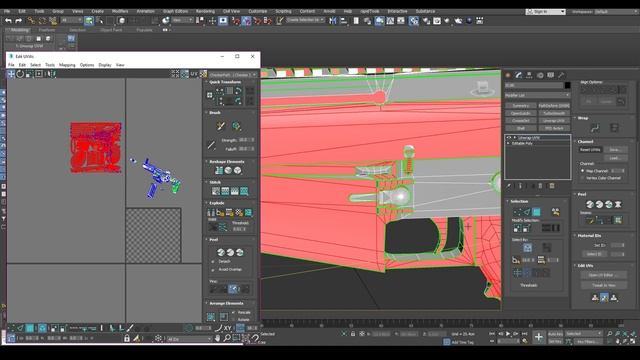The image size is (640, 360).
Task: Toggle Unwrap UVW modifier visibility eye
Action: coord(509,138)
